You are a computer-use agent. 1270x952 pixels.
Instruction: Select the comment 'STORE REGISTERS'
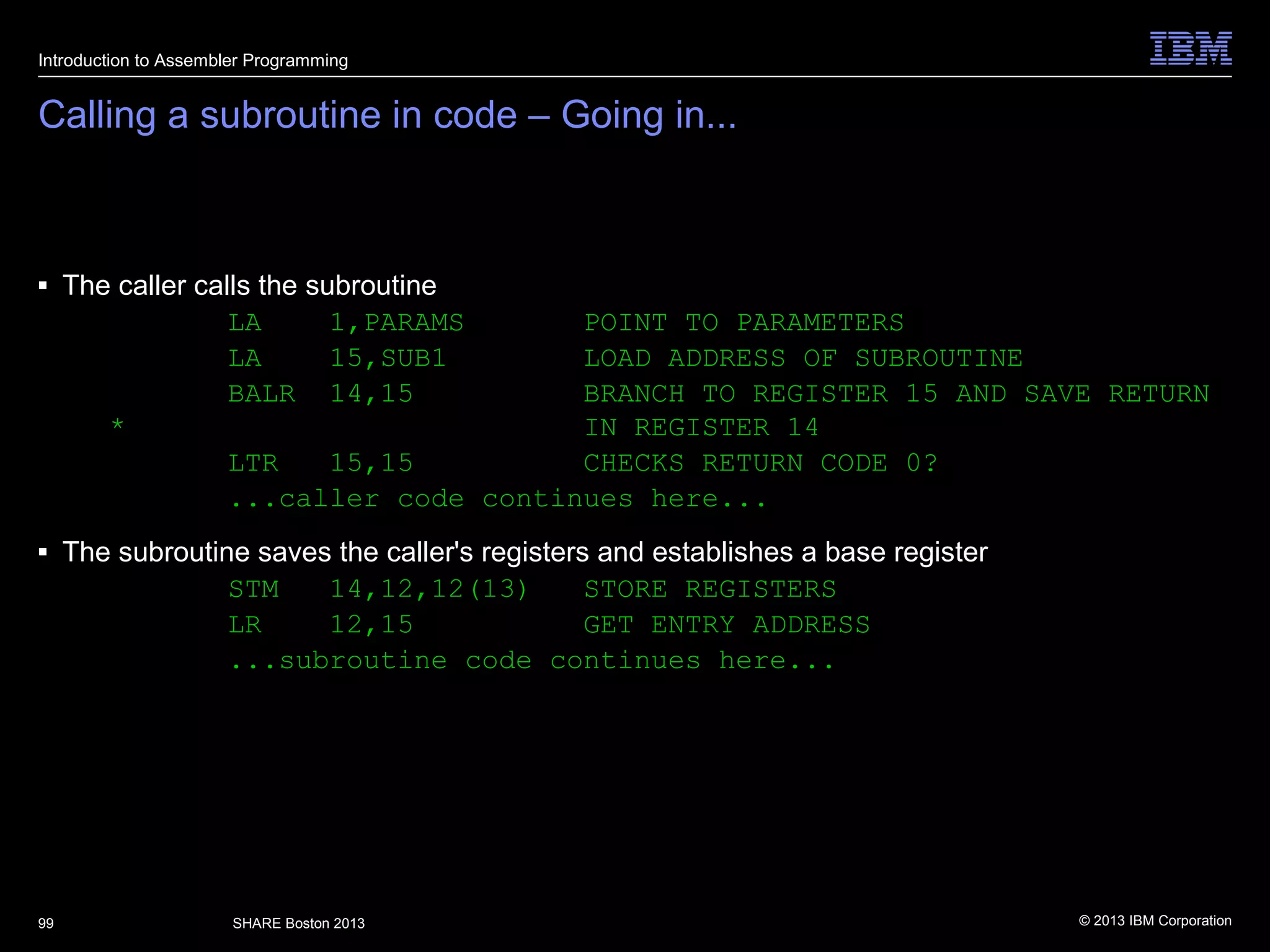point(710,589)
